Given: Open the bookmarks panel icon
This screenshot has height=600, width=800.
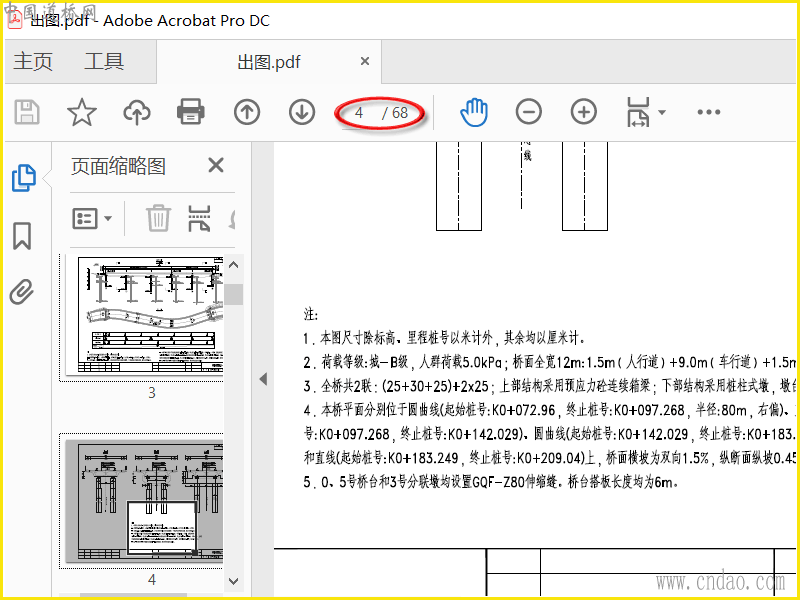Looking at the screenshot, I should [22, 236].
